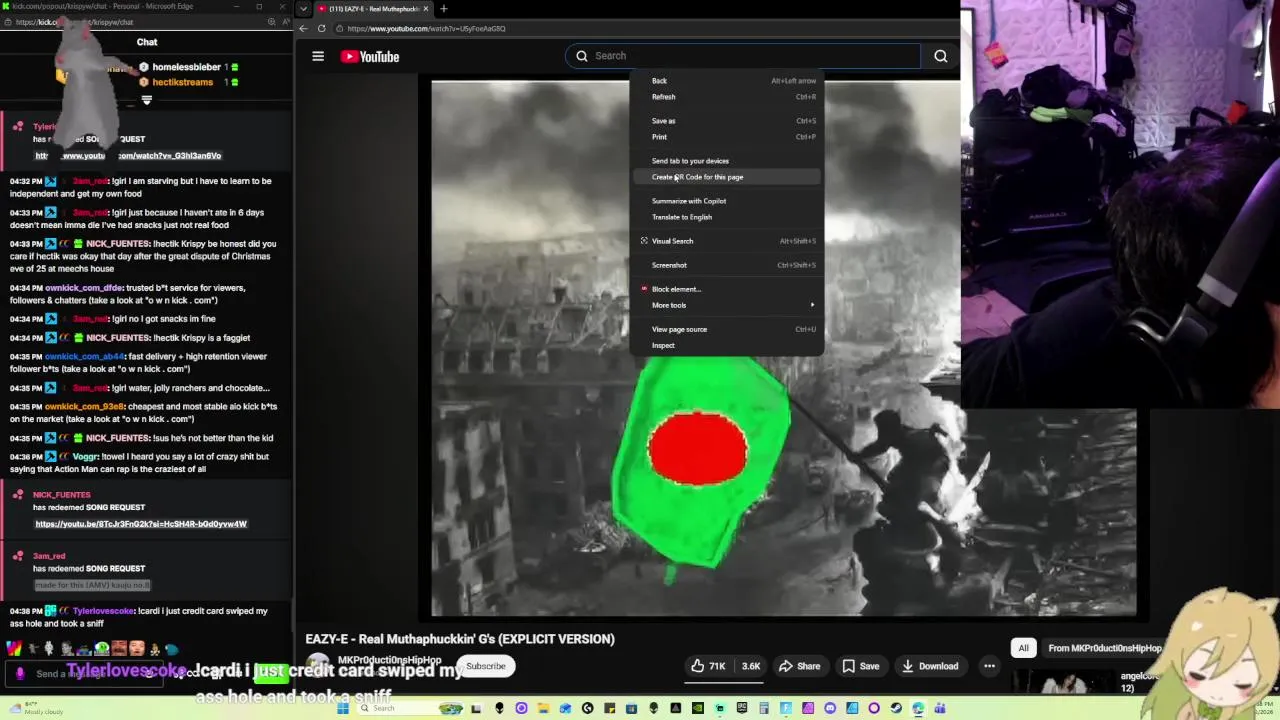This screenshot has width=1280, height=720.
Task: Open the video's more actions ellipsis
Action: 989,666
